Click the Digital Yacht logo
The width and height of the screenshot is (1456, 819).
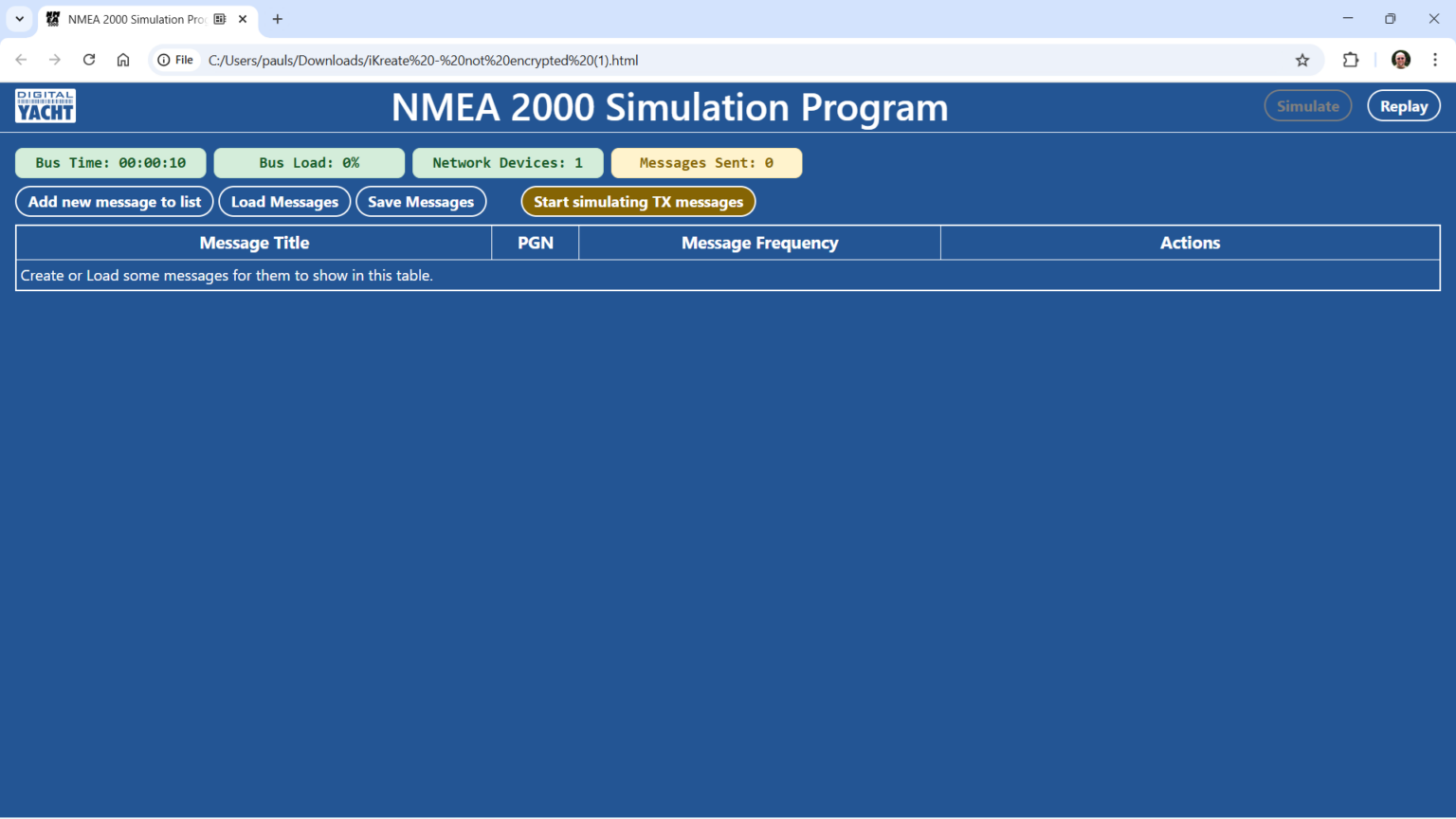pos(45,105)
